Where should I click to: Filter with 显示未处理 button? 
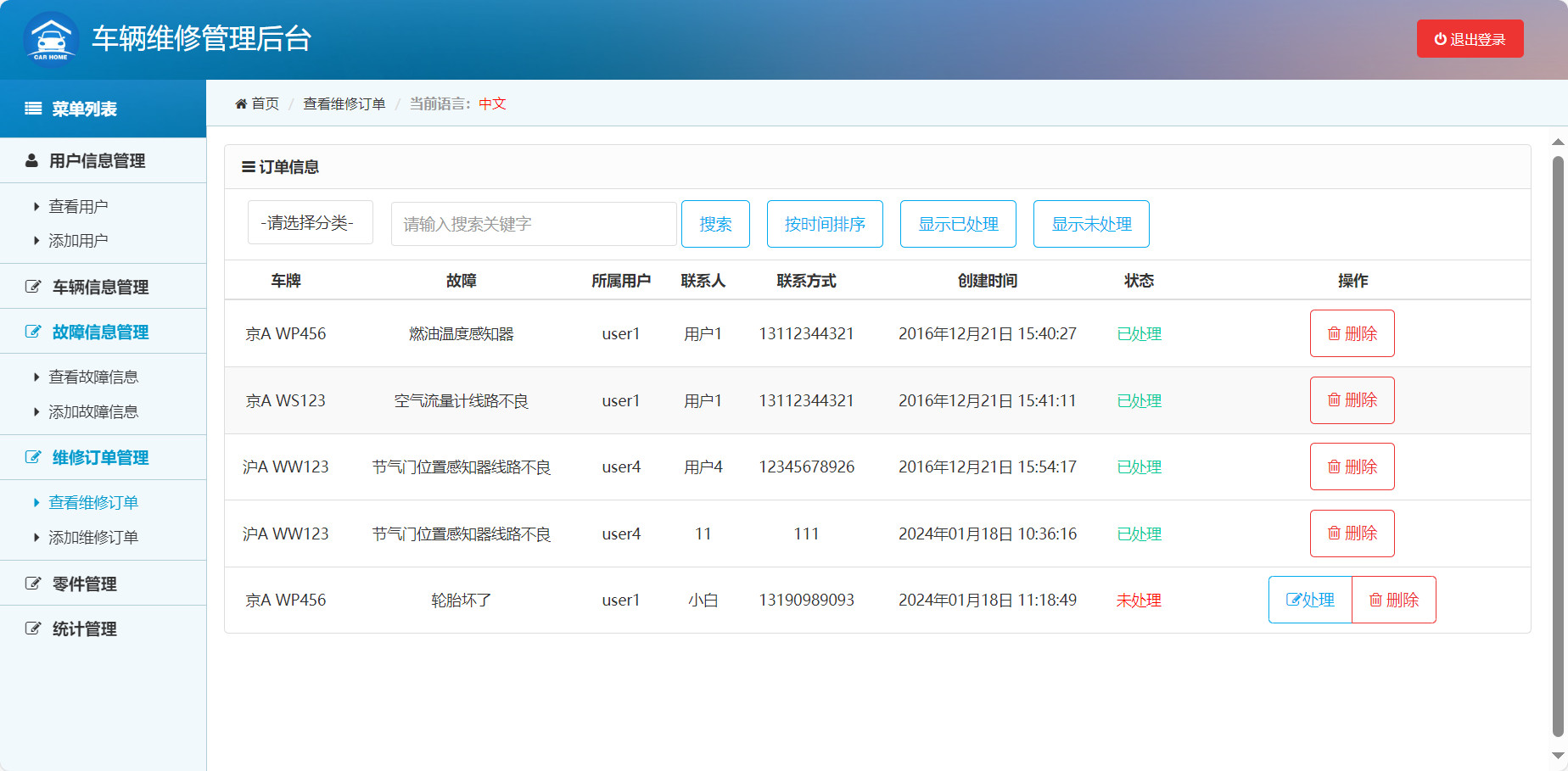[1091, 224]
